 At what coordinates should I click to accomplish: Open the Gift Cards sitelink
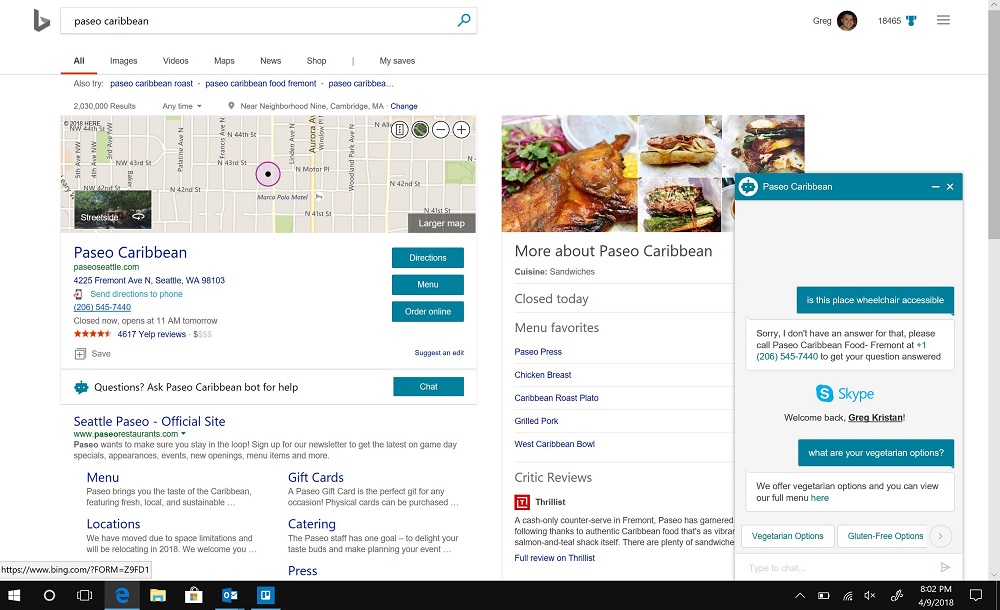(316, 477)
